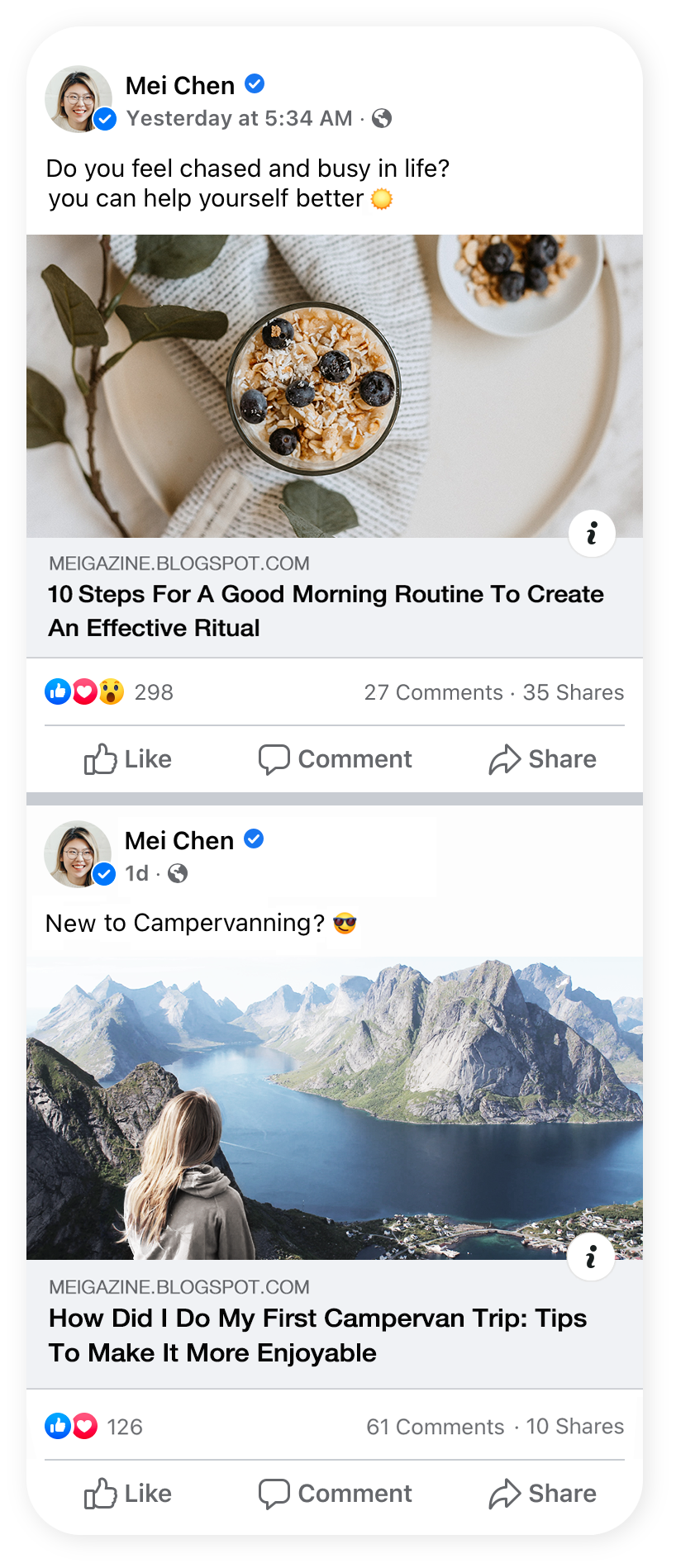This screenshot has height=1568, width=676.
Task: Like the morning routine post
Action: 128,759
